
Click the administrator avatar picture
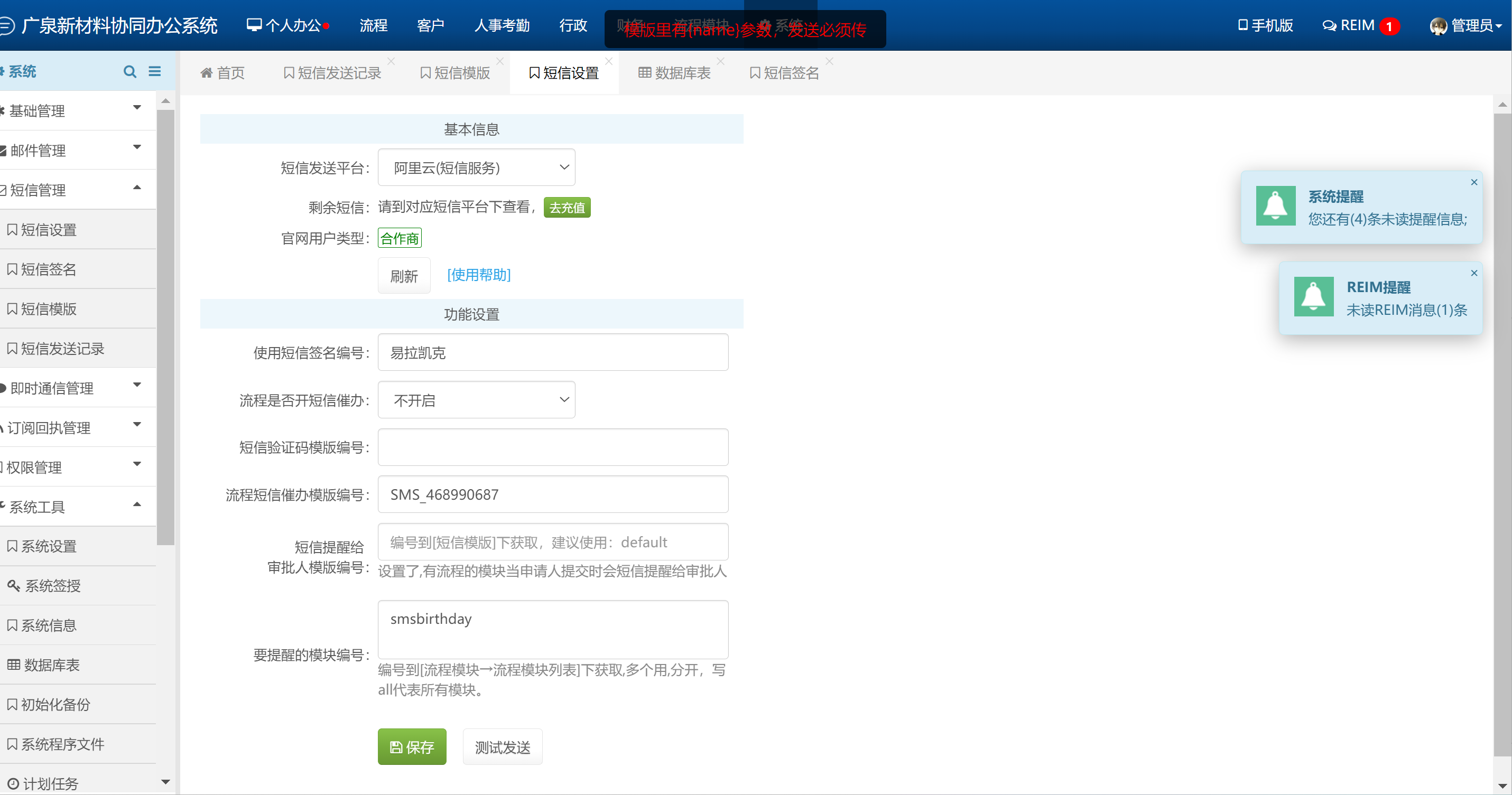pos(1438,26)
